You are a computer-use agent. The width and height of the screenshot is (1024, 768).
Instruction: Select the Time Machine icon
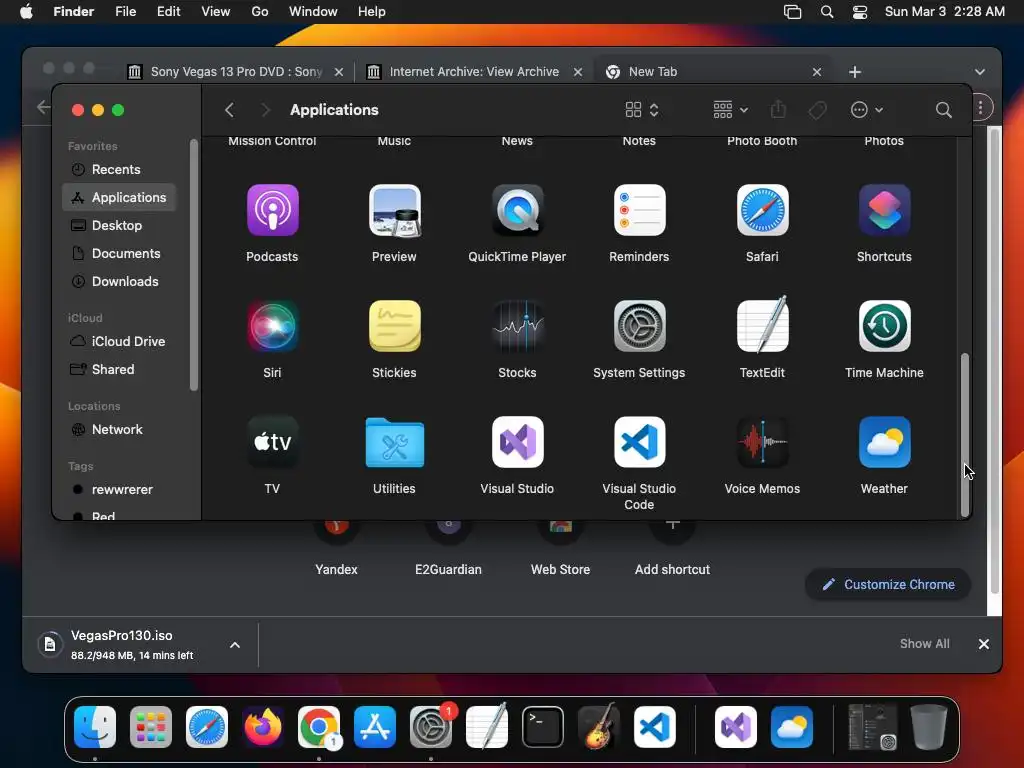coord(884,326)
